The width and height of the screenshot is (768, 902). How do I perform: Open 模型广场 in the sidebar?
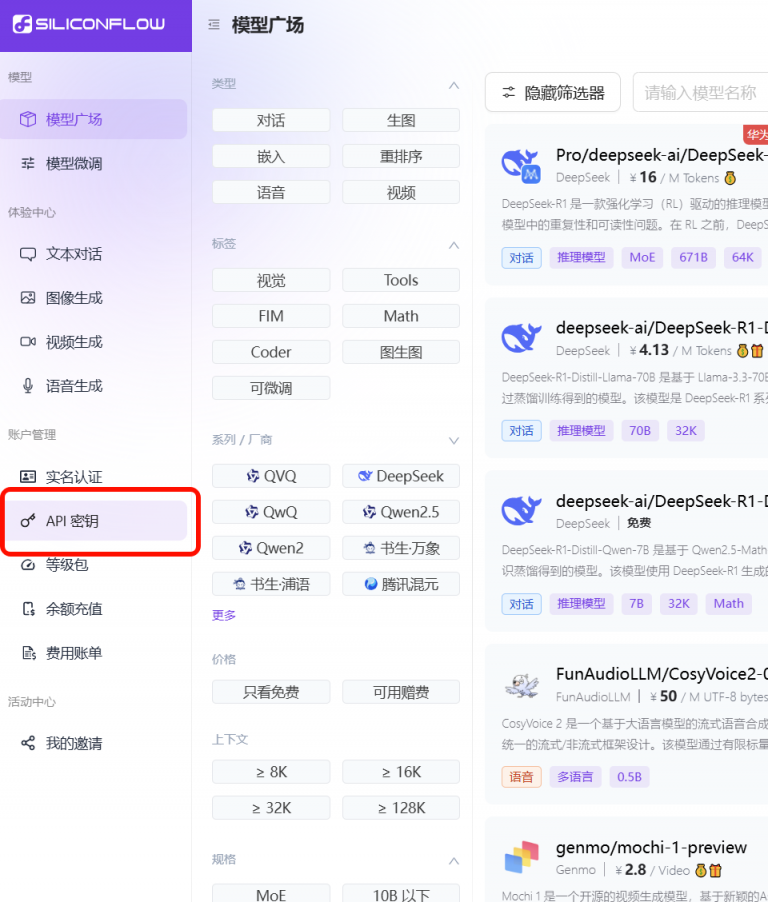tap(94, 119)
